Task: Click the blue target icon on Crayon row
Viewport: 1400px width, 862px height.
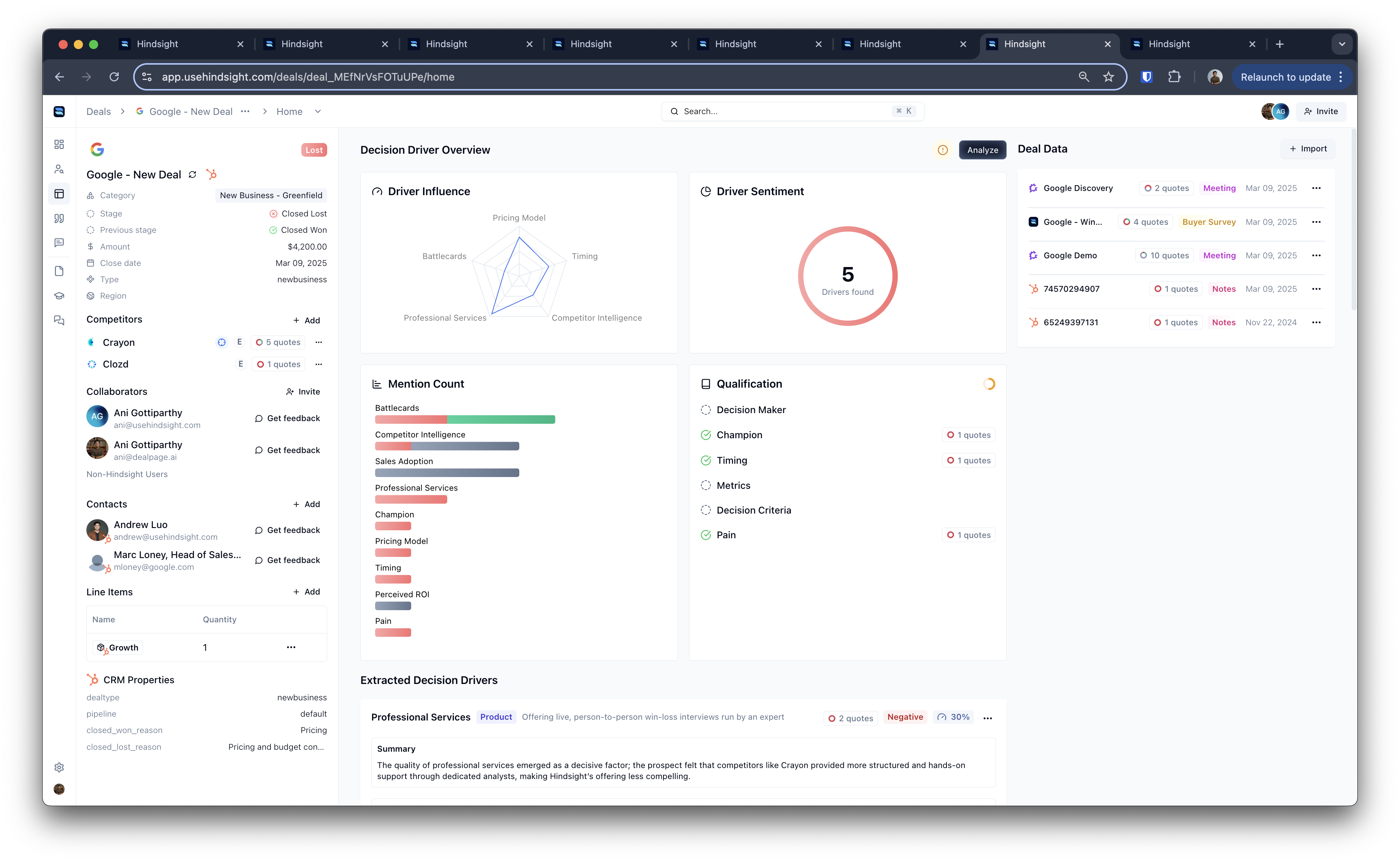Action: 222,342
